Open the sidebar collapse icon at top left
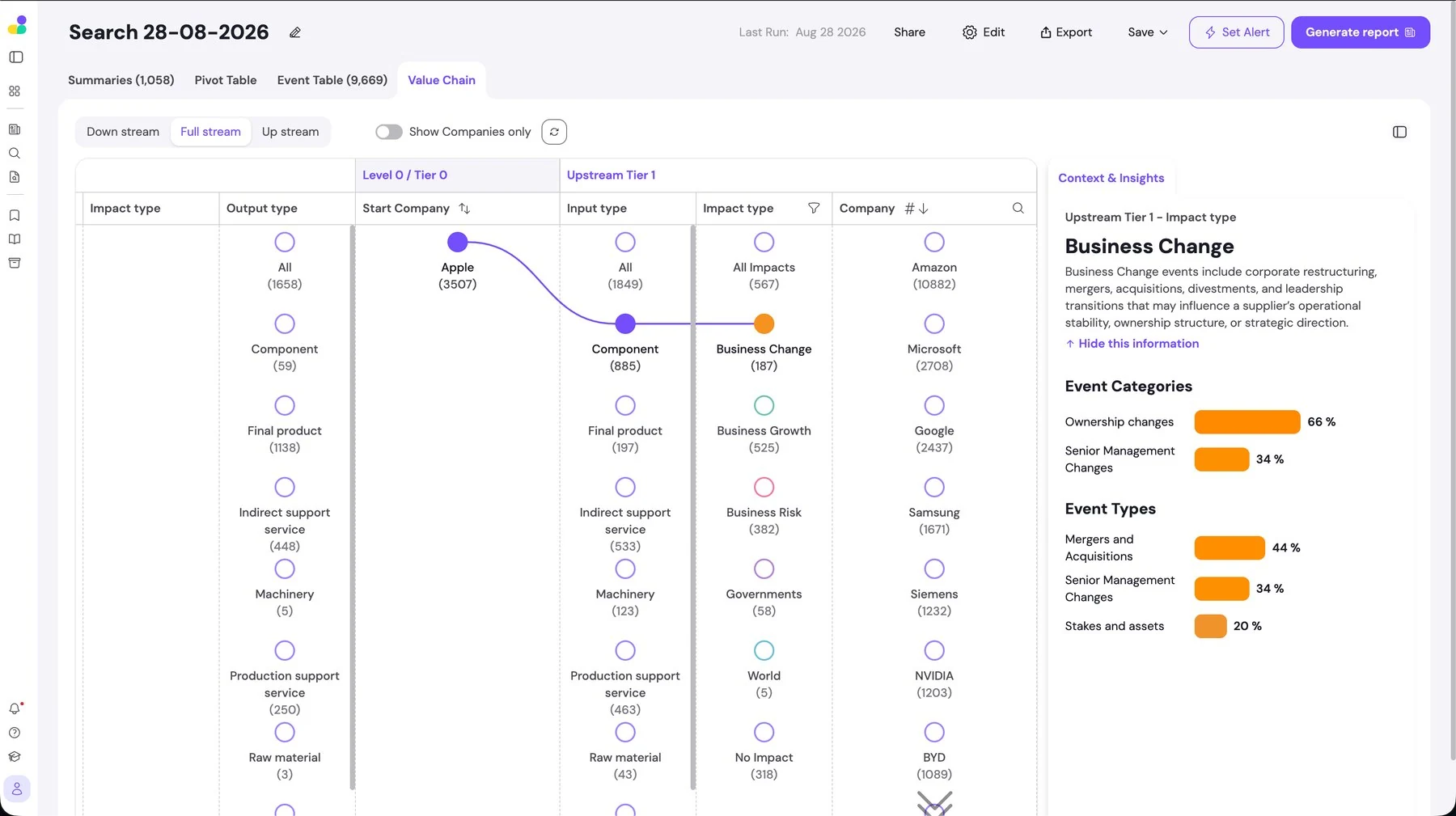This screenshot has height=816, width=1456. [x=15, y=57]
